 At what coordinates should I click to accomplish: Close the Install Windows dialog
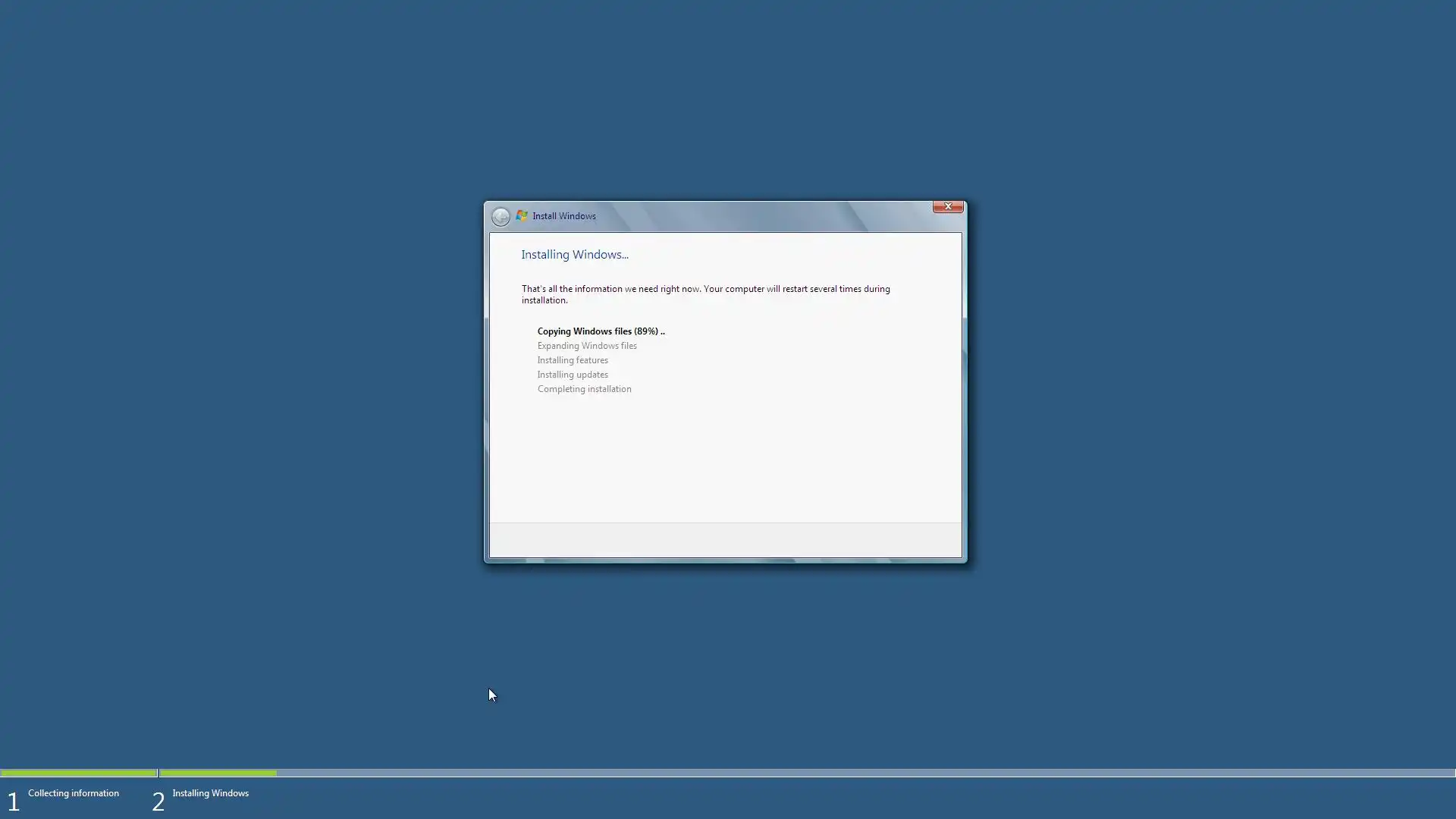[947, 206]
